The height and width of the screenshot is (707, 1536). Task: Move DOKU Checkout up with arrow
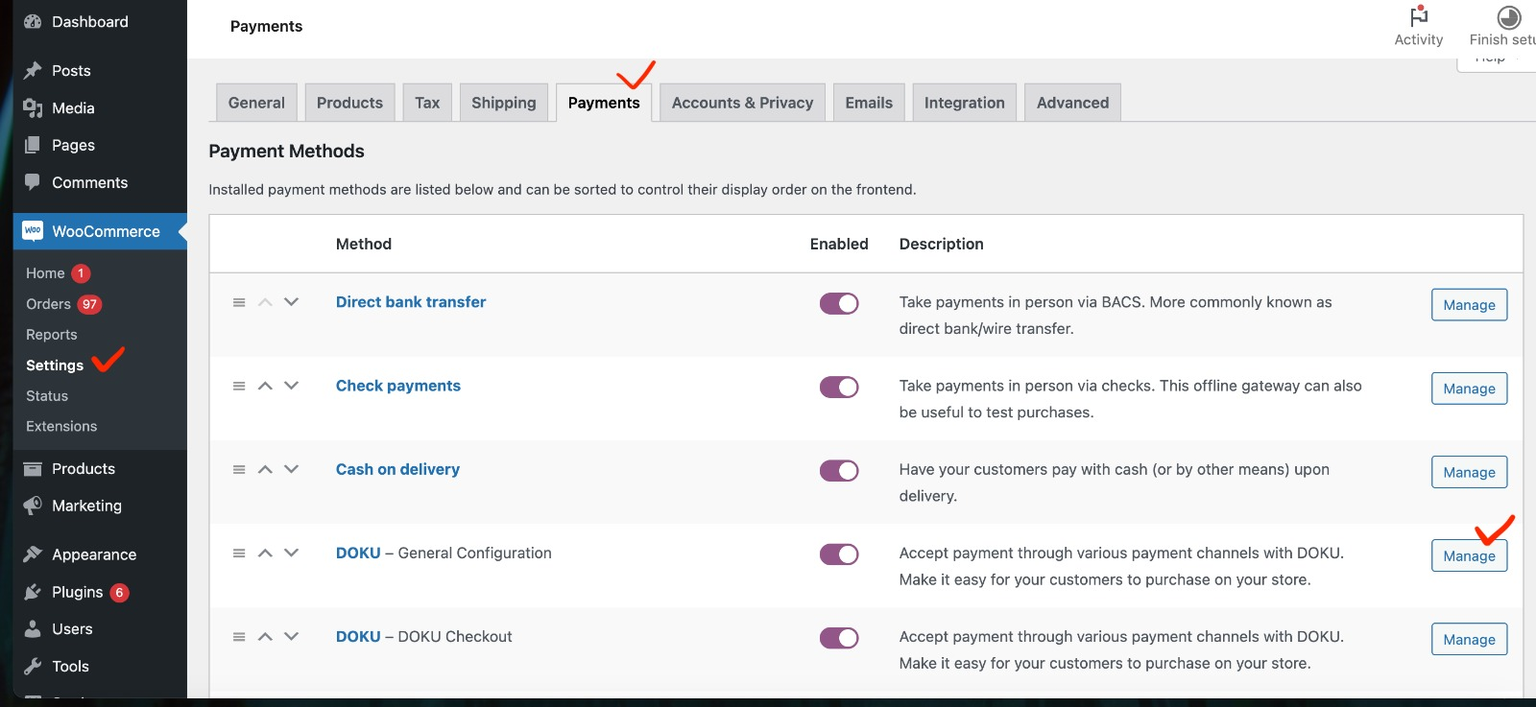(265, 636)
